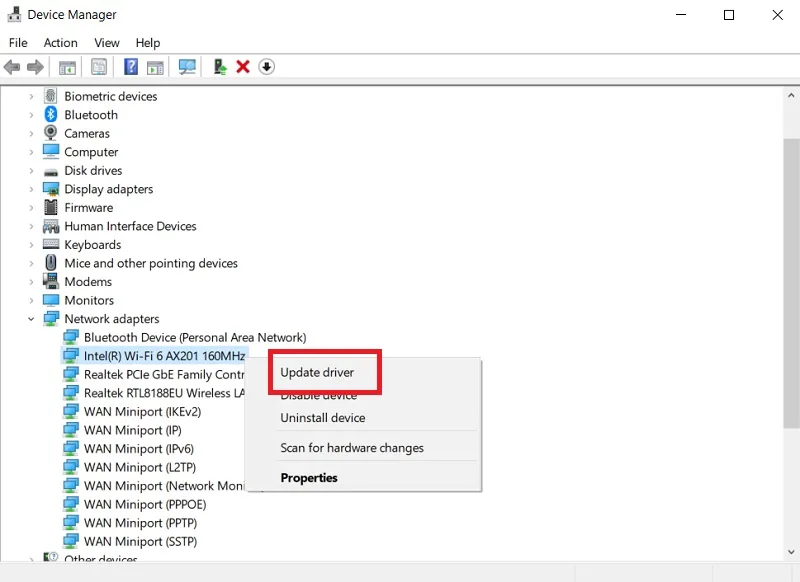800x582 pixels.
Task: Click the Disable device down-arrow toolbar icon
Action: pos(266,67)
